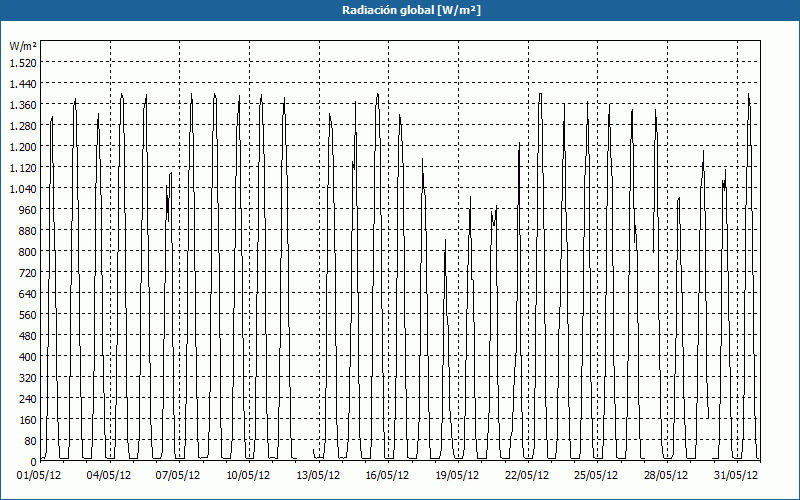Choose the 25/05/12 date label
The height and width of the screenshot is (500, 800).
tap(596, 475)
